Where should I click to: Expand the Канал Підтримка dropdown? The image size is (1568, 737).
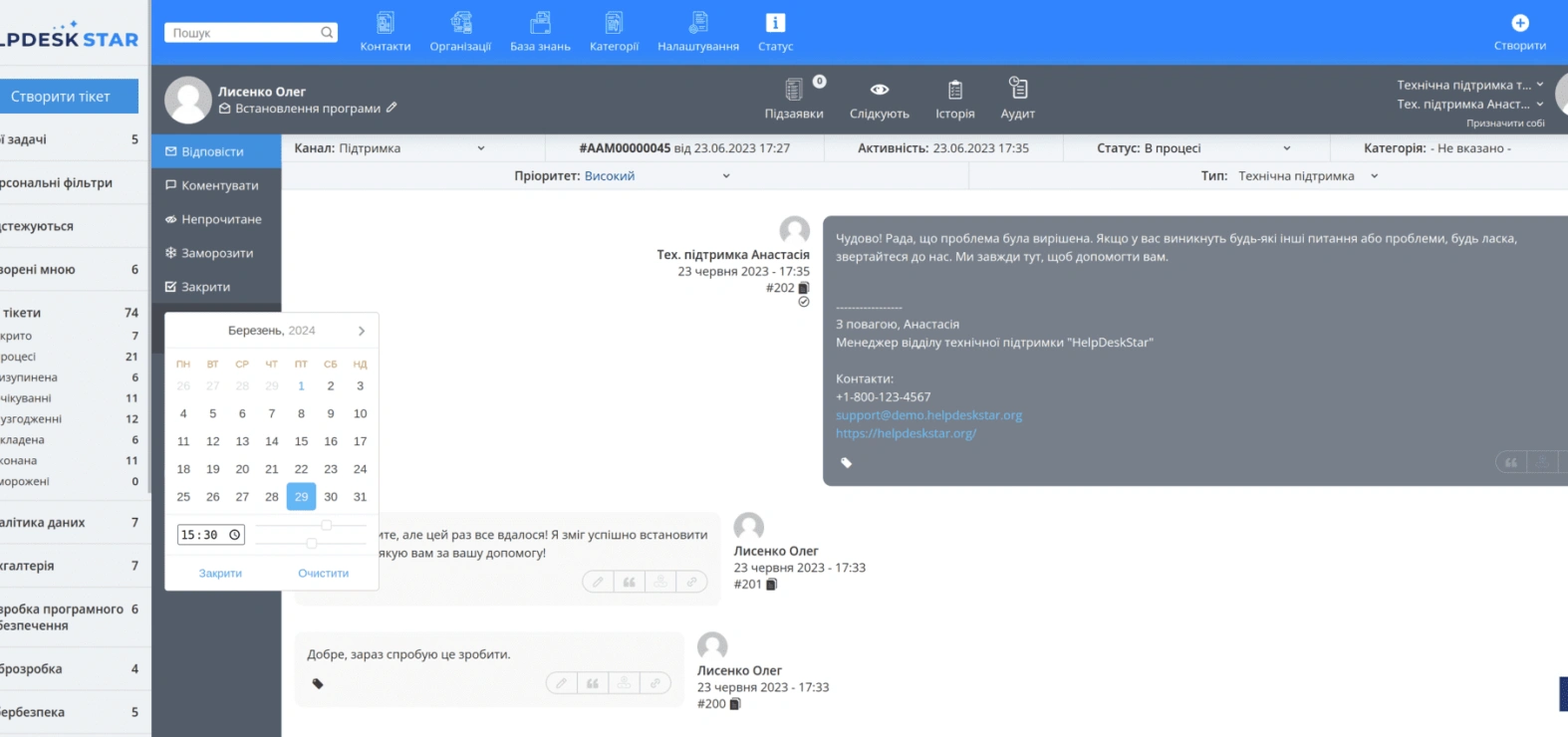click(481, 148)
